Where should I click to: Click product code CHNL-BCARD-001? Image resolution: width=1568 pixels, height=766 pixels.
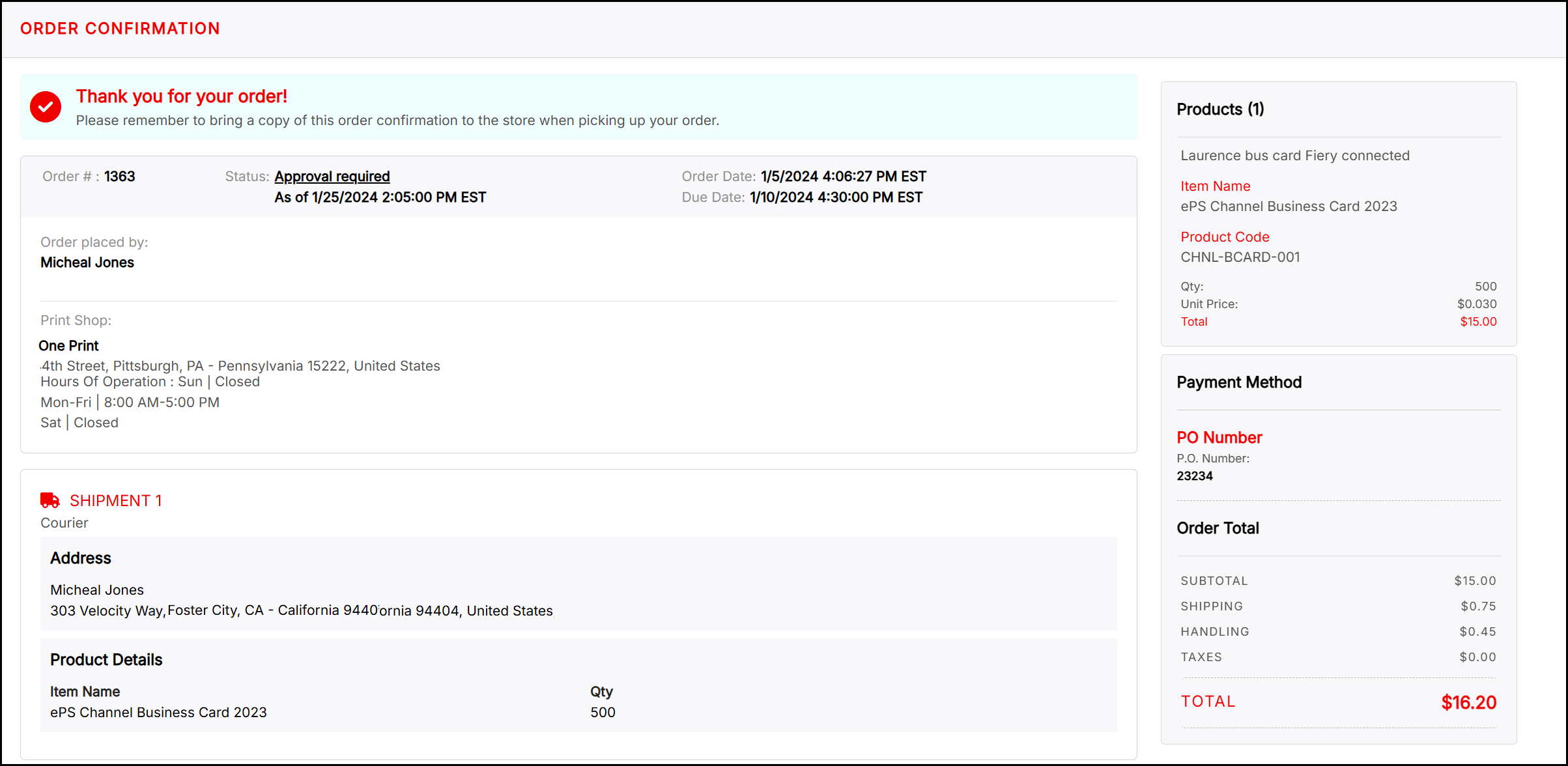(1240, 257)
